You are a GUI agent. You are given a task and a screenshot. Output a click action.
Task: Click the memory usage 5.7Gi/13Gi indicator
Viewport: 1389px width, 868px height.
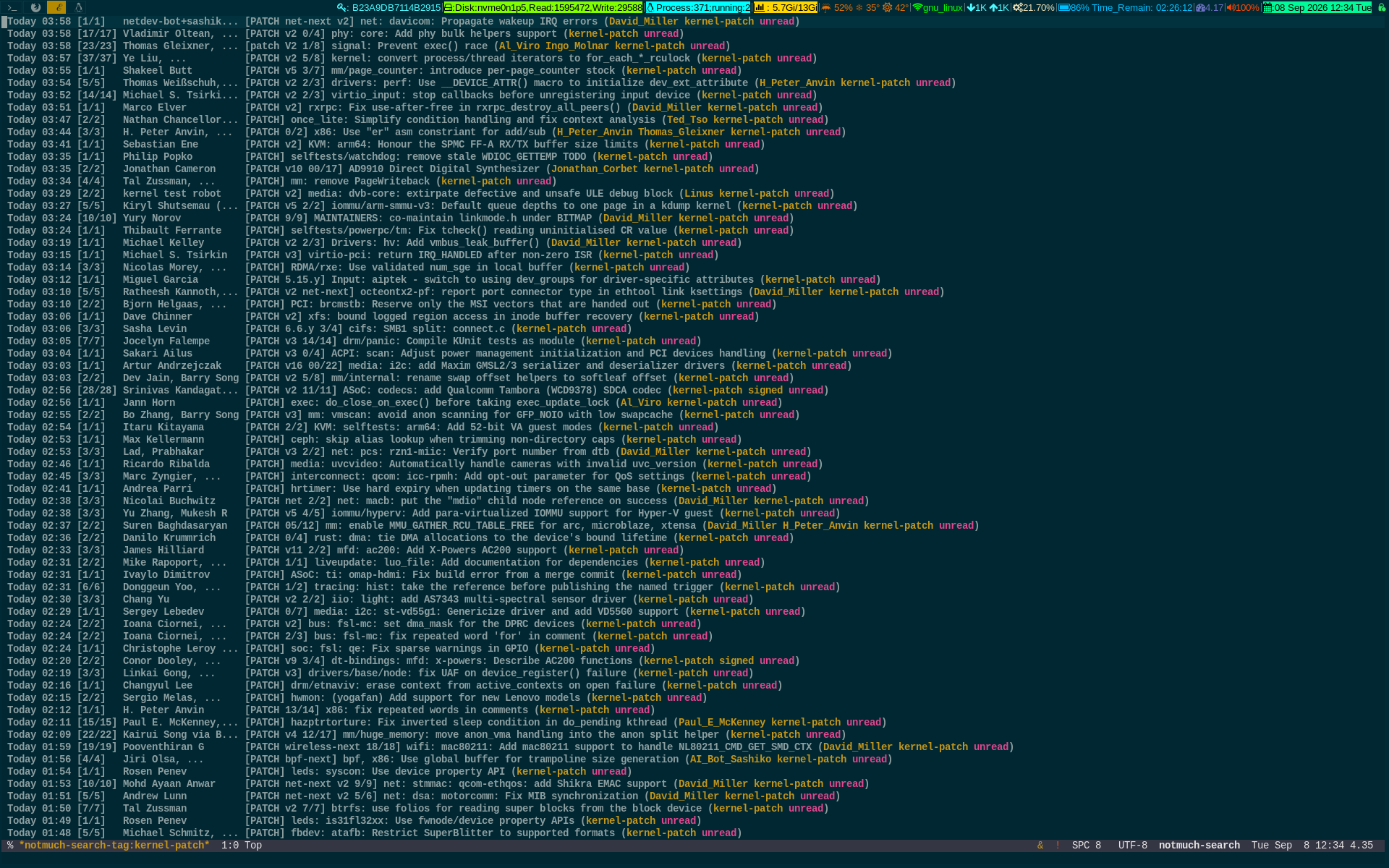pyautogui.click(x=786, y=7)
